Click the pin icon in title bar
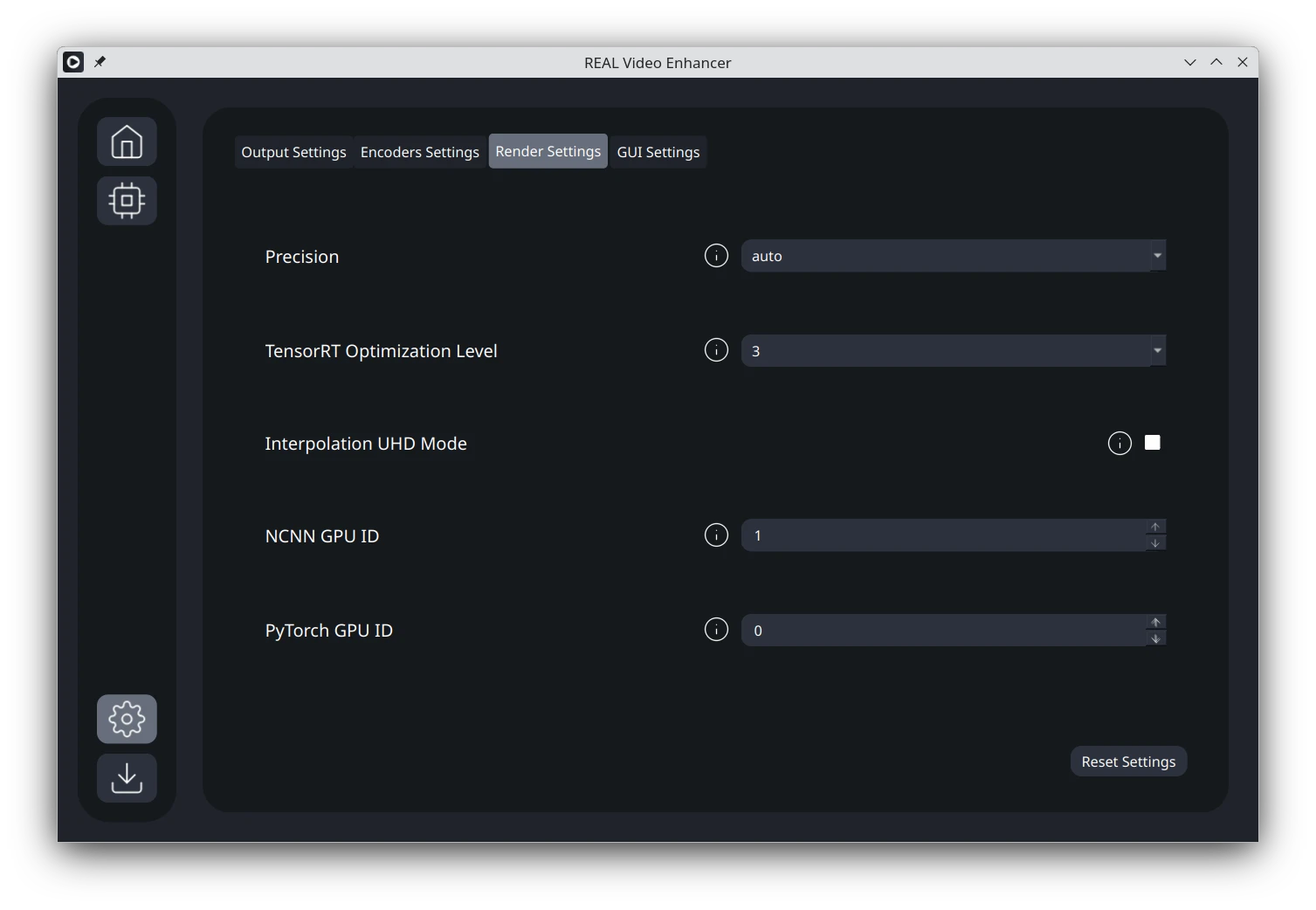1316x910 pixels. tap(100, 62)
